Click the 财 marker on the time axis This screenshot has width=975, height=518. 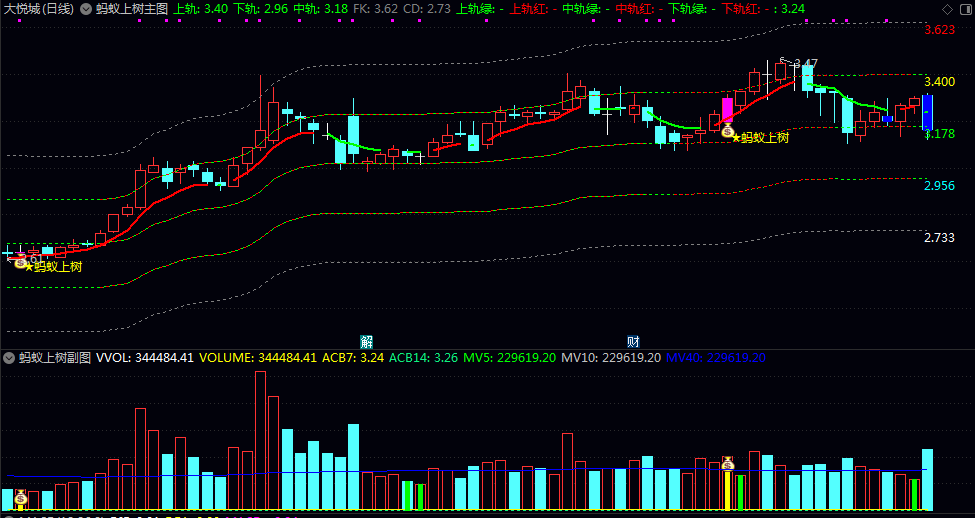click(633, 341)
